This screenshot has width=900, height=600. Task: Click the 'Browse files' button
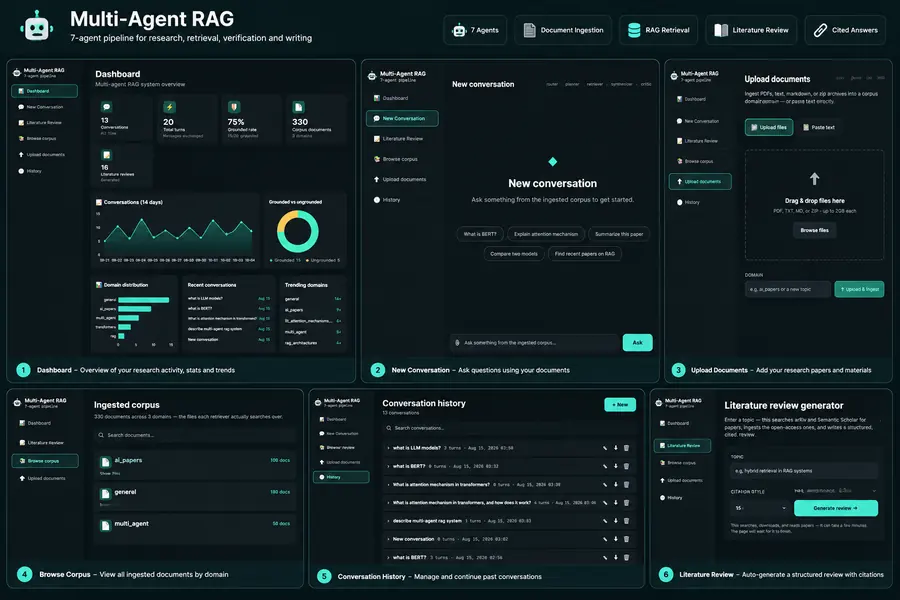coord(814,230)
